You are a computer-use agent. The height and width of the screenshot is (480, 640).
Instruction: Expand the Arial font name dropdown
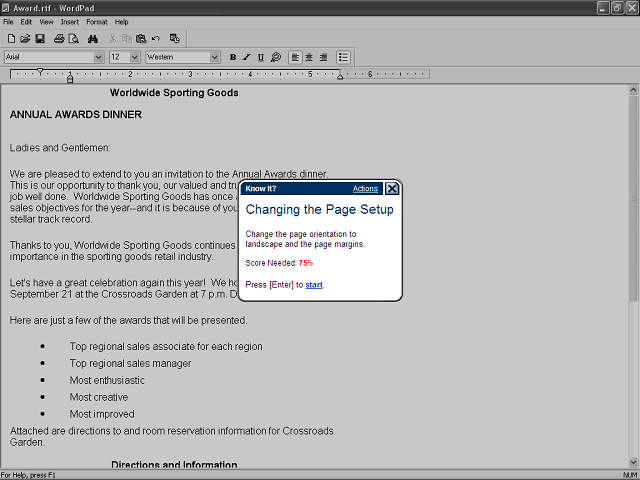pyautogui.click(x=98, y=57)
